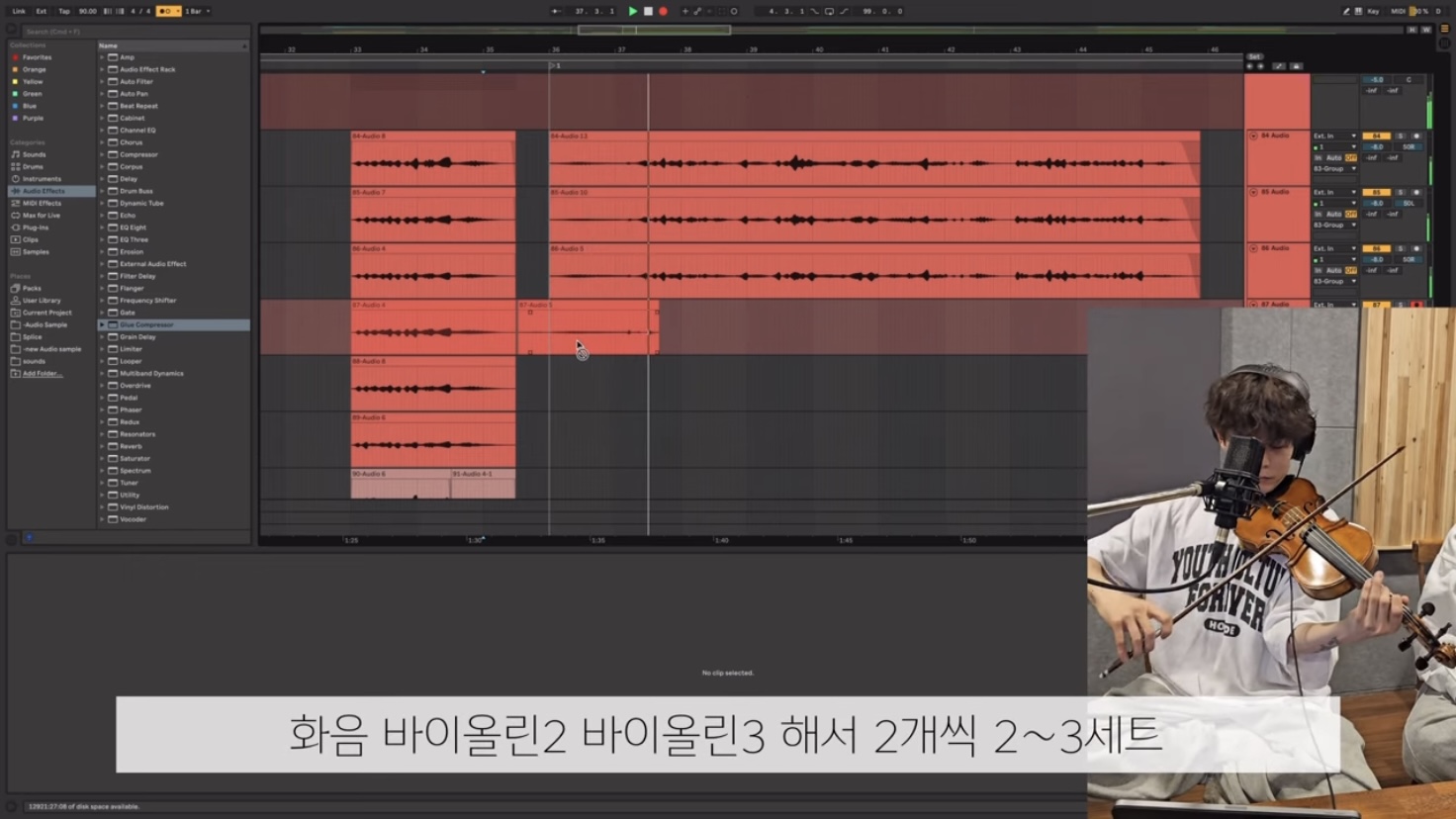Click the Tap tempo button
The width and height of the screenshot is (1456, 819).
tap(62, 11)
